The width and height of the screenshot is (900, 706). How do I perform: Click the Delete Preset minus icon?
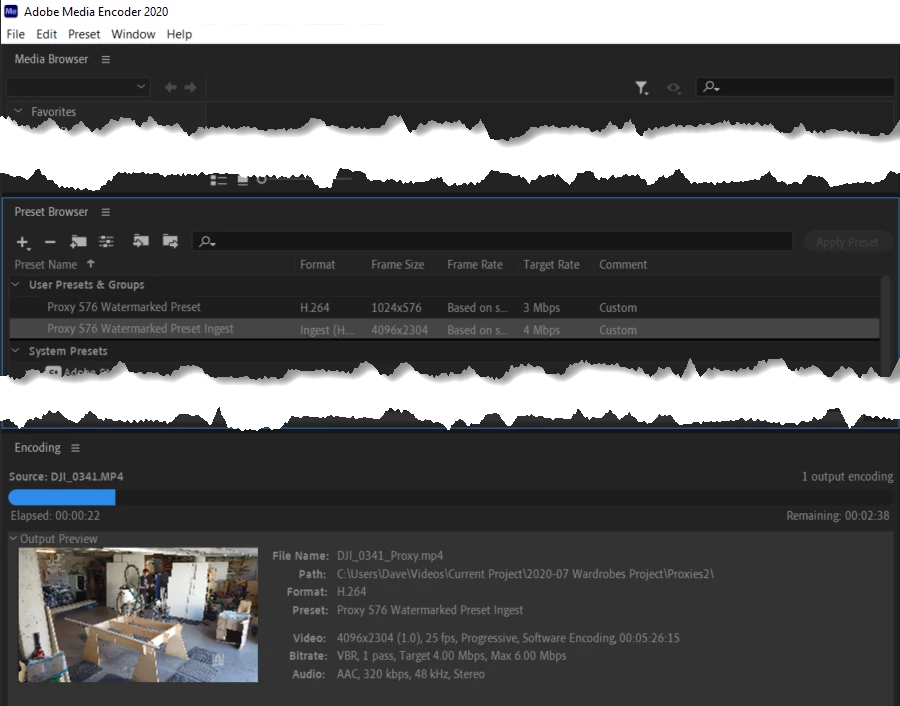(50, 242)
